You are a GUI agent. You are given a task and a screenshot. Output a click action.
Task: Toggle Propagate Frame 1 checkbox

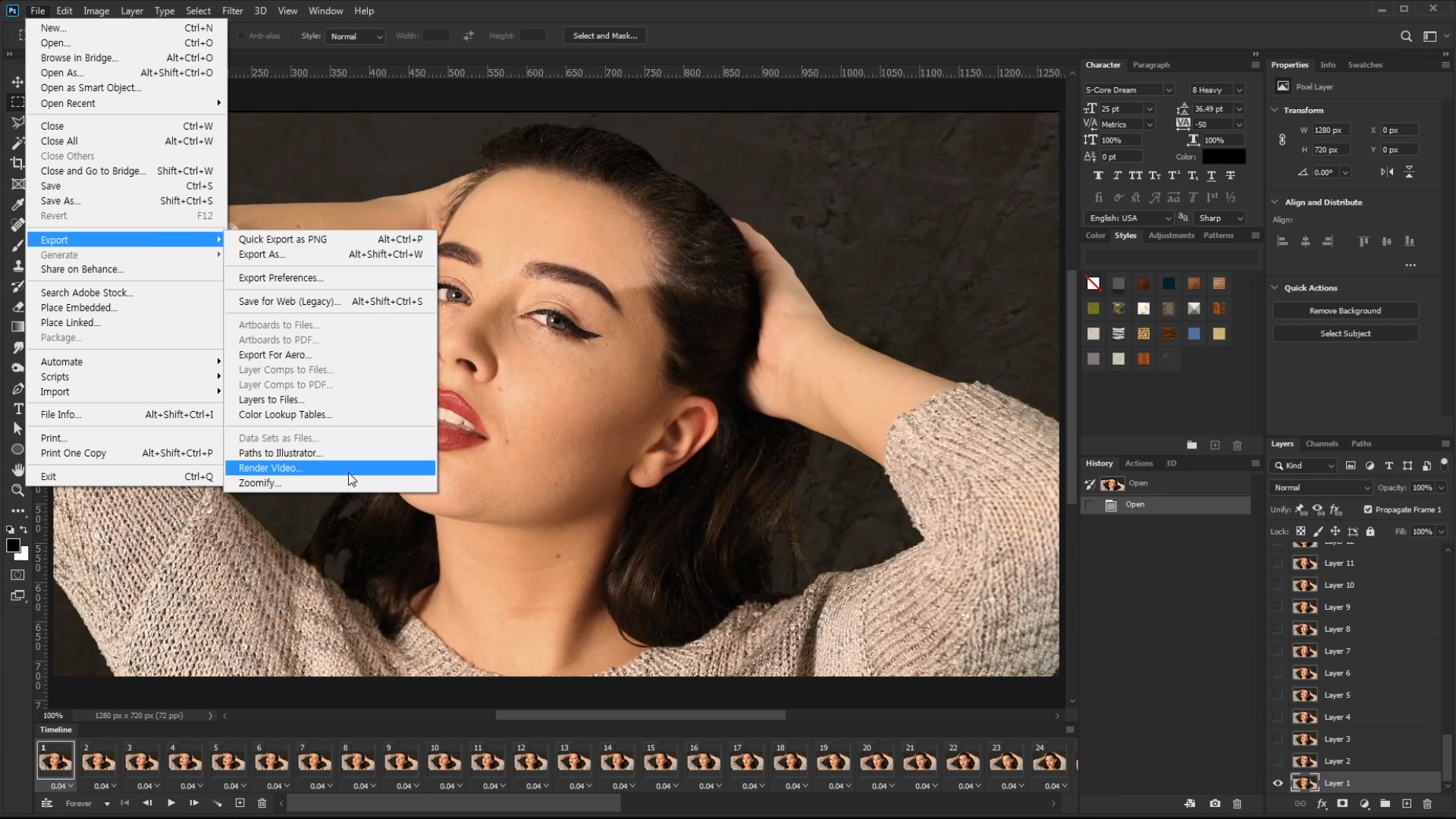coord(1368,510)
